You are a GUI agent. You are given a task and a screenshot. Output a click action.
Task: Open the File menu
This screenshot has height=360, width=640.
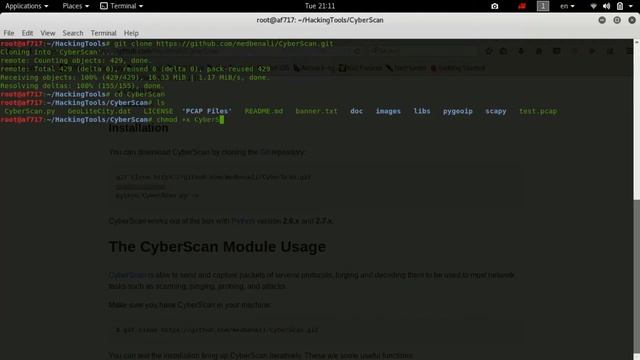coord(9,33)
